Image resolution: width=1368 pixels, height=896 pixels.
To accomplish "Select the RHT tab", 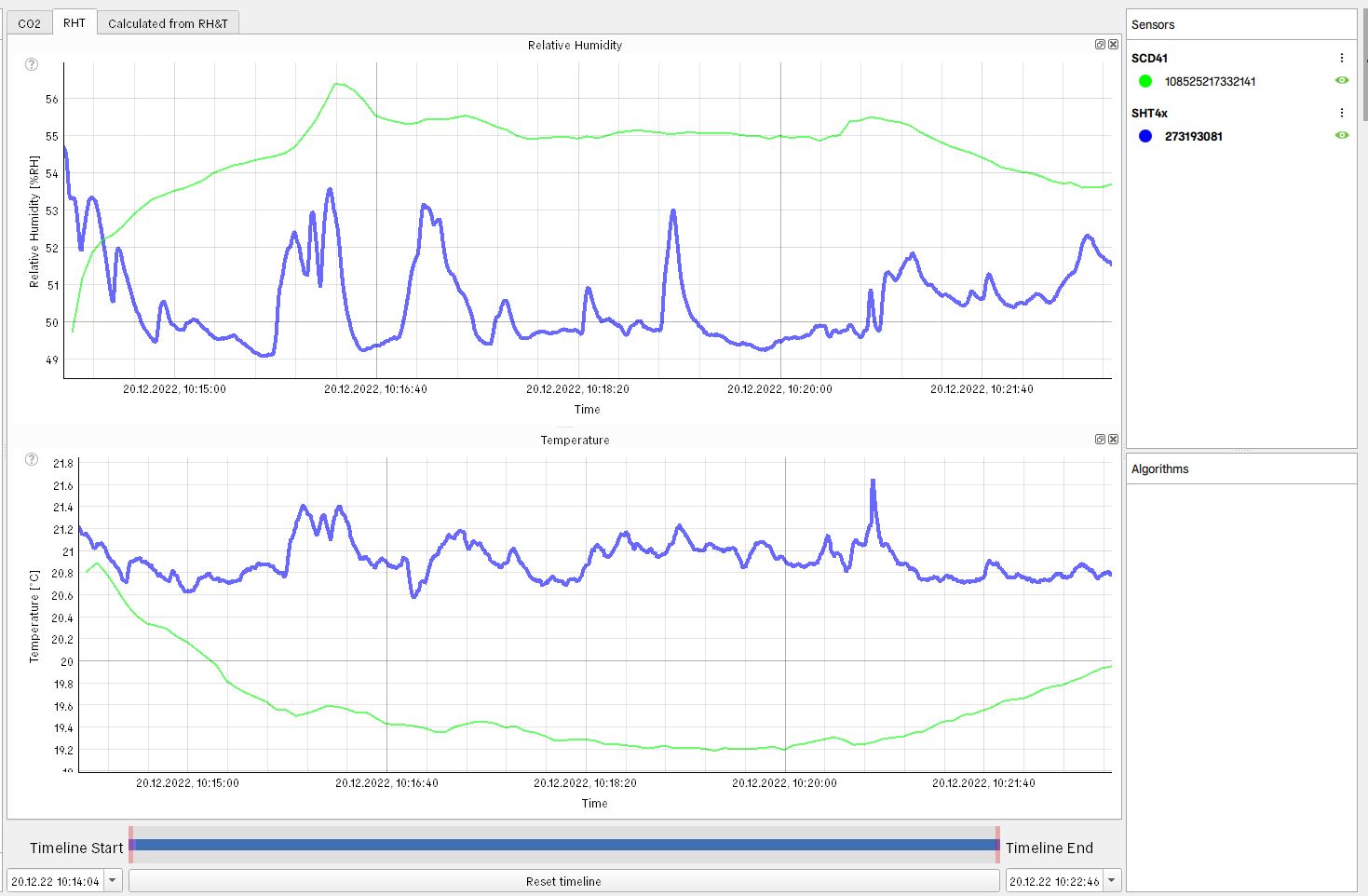I will [x=74, y=22].
